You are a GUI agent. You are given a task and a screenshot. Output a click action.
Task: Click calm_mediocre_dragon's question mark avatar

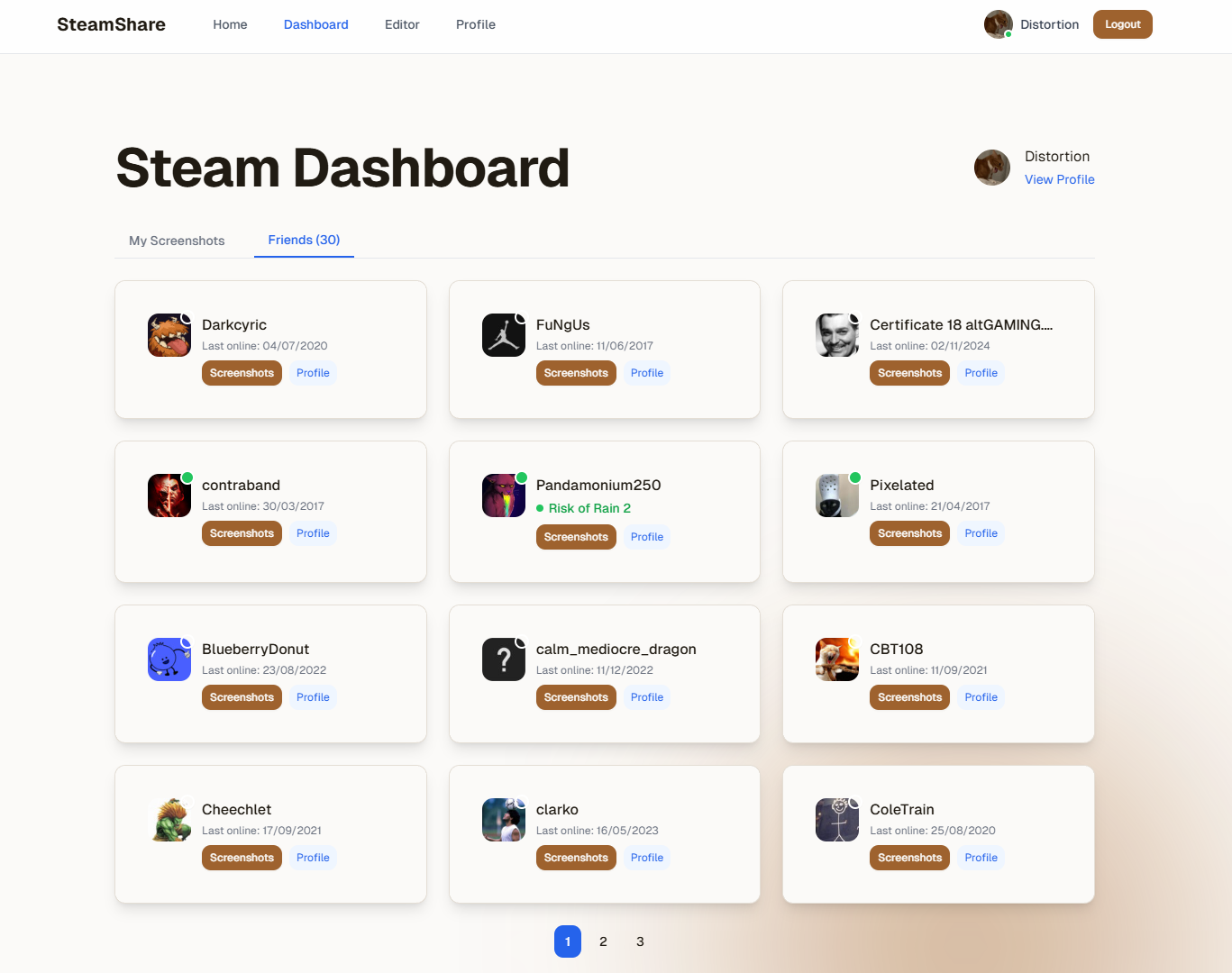(504, 659)
